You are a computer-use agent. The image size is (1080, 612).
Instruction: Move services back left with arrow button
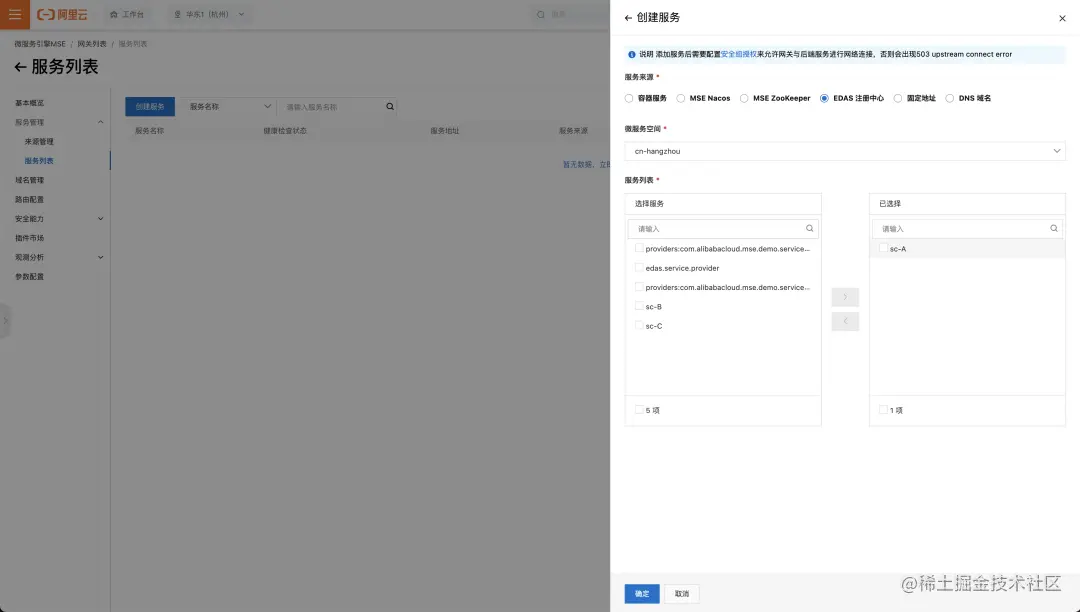click(x=845, y=321)
